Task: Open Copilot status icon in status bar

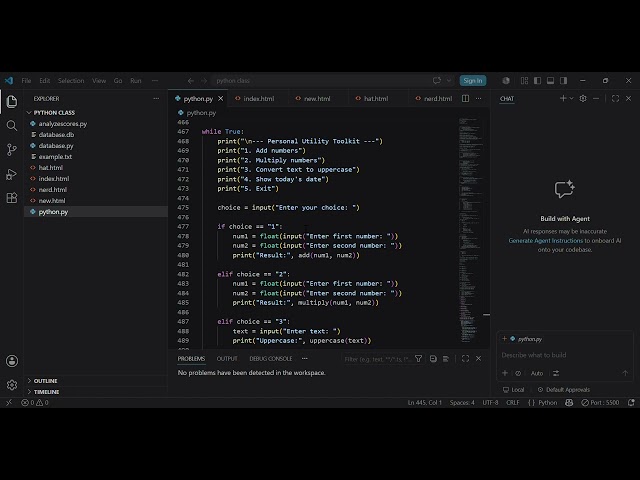Action: pos(569,402)
